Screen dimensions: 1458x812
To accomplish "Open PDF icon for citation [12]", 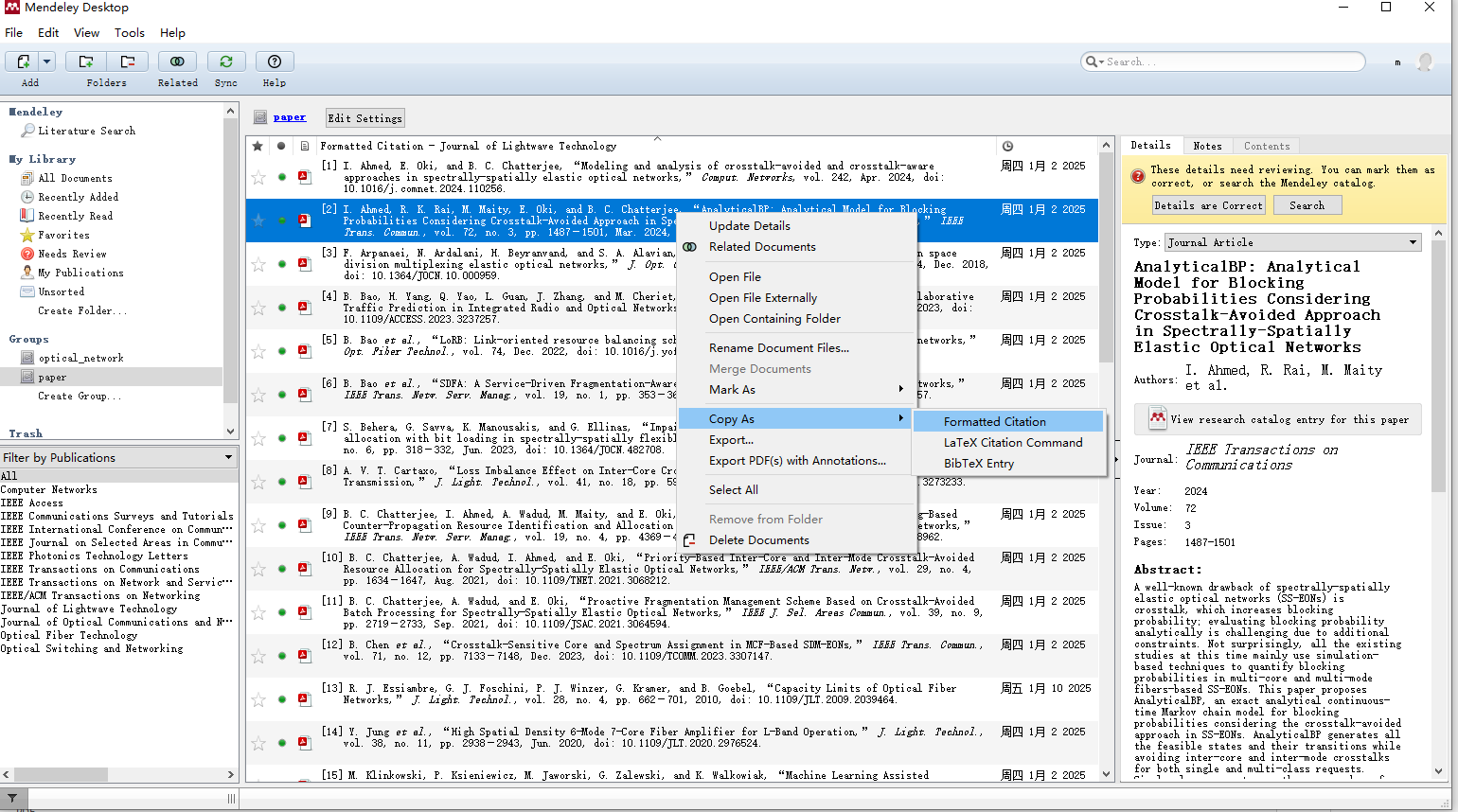I will pos(304,656).
